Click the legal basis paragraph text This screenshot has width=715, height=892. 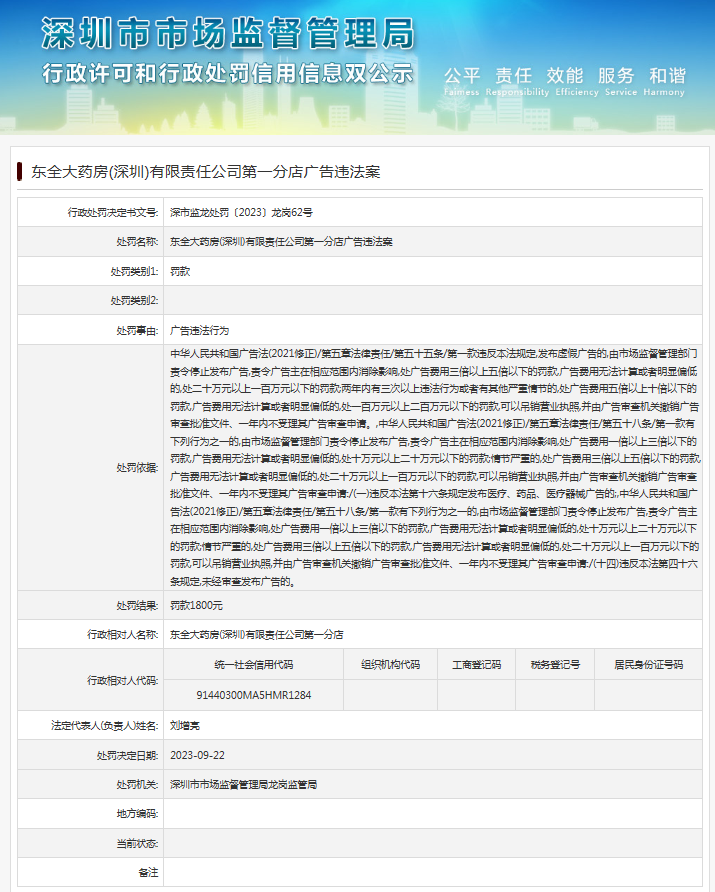point(435,468)
